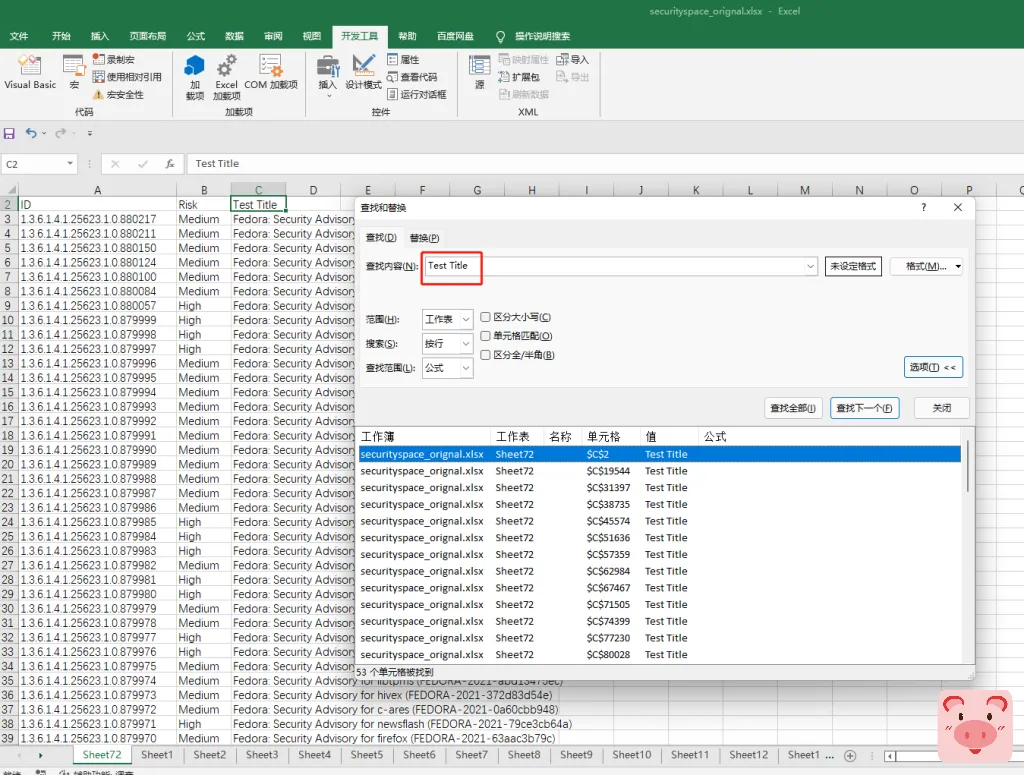
Task: Enable 单元格匹配 checkbox
Action: pyautogui.click(x=485, y=336)
